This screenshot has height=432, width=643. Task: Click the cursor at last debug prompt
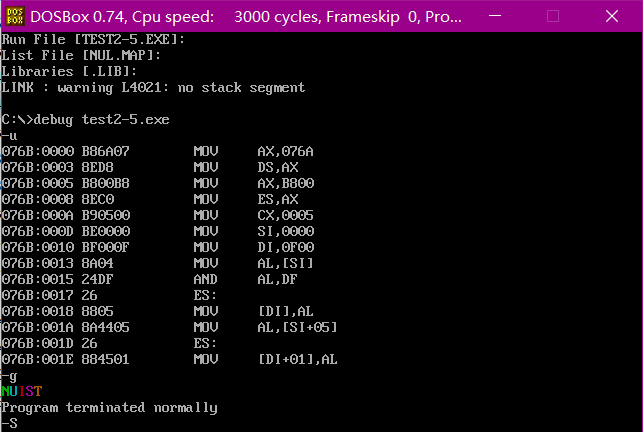[x=14, y=424]
